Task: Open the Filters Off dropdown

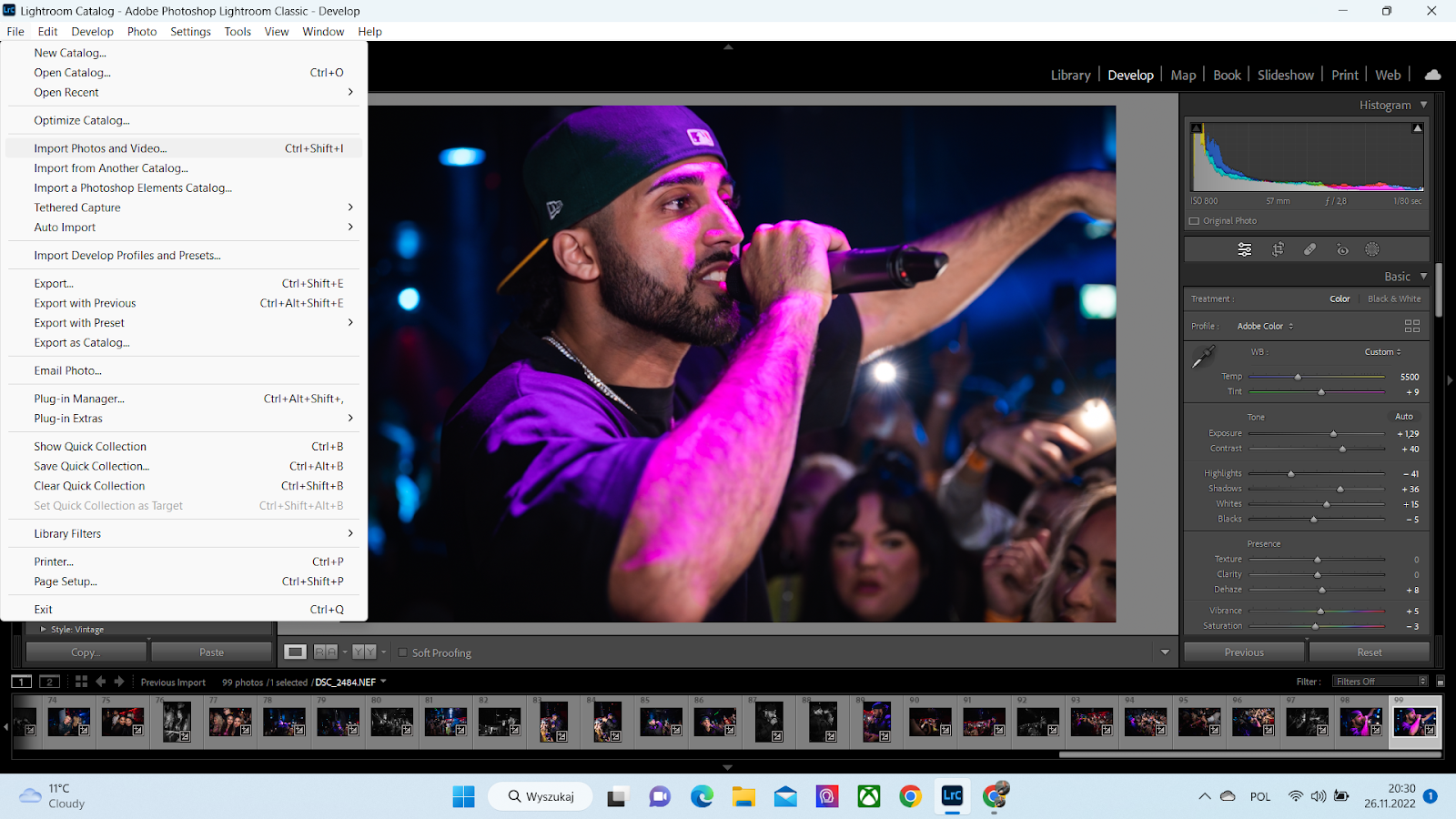Action: (1380, 682)
